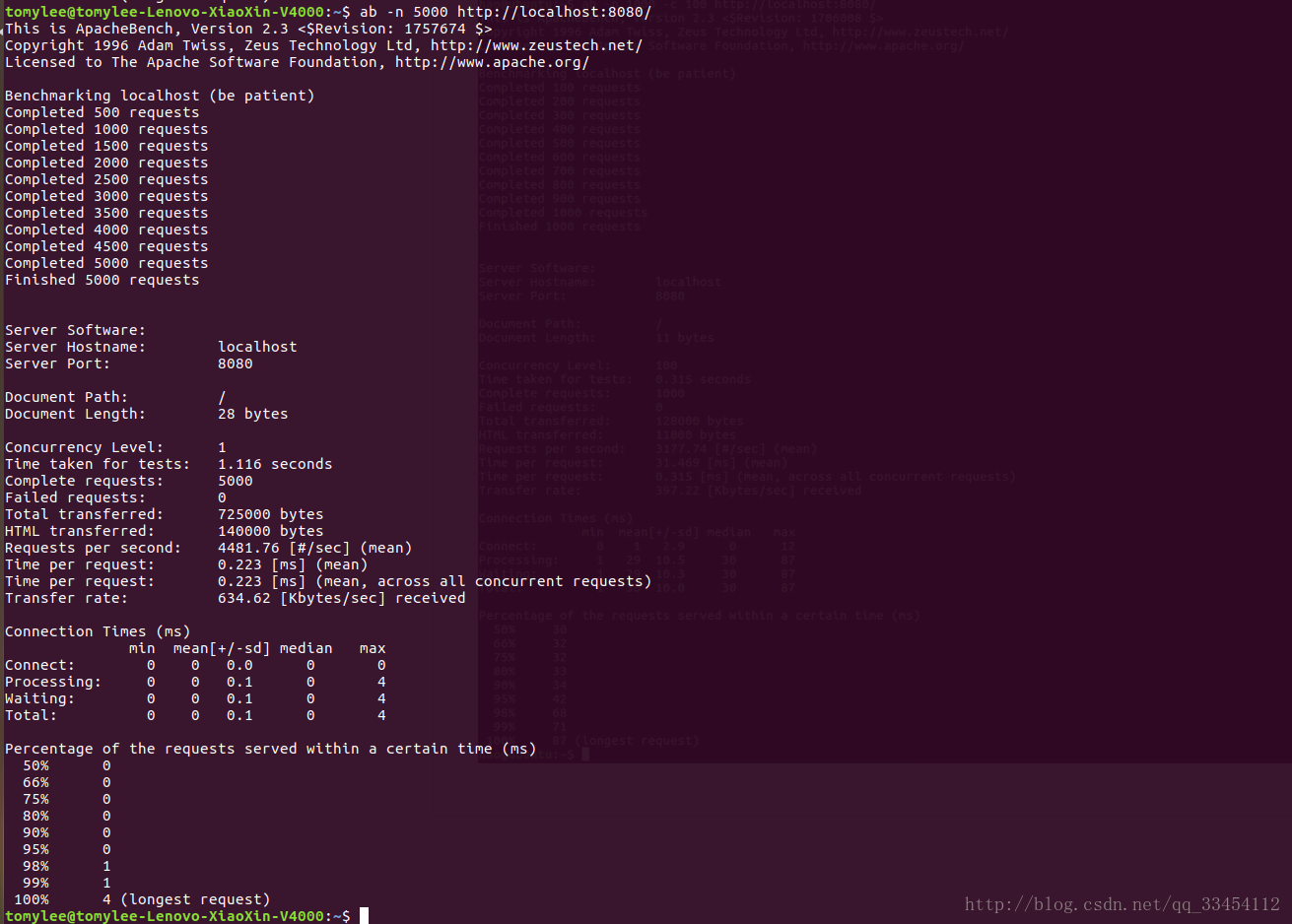Click the '0.223 [ms] (mean)' time per request value
The width and height of the screenshot is (1292, 924).
click(x=293, y=564)
